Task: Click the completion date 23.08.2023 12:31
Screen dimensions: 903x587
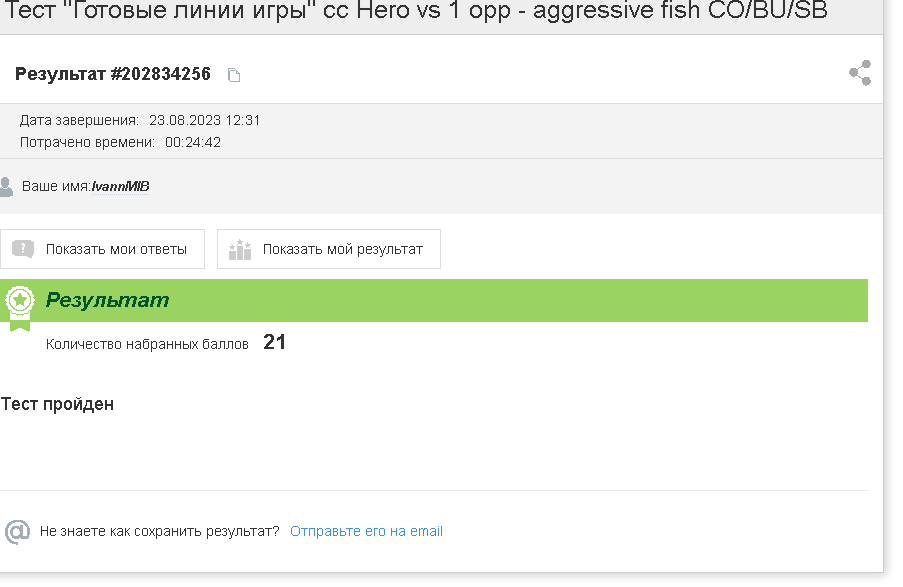Action: (x=204, y=120)
